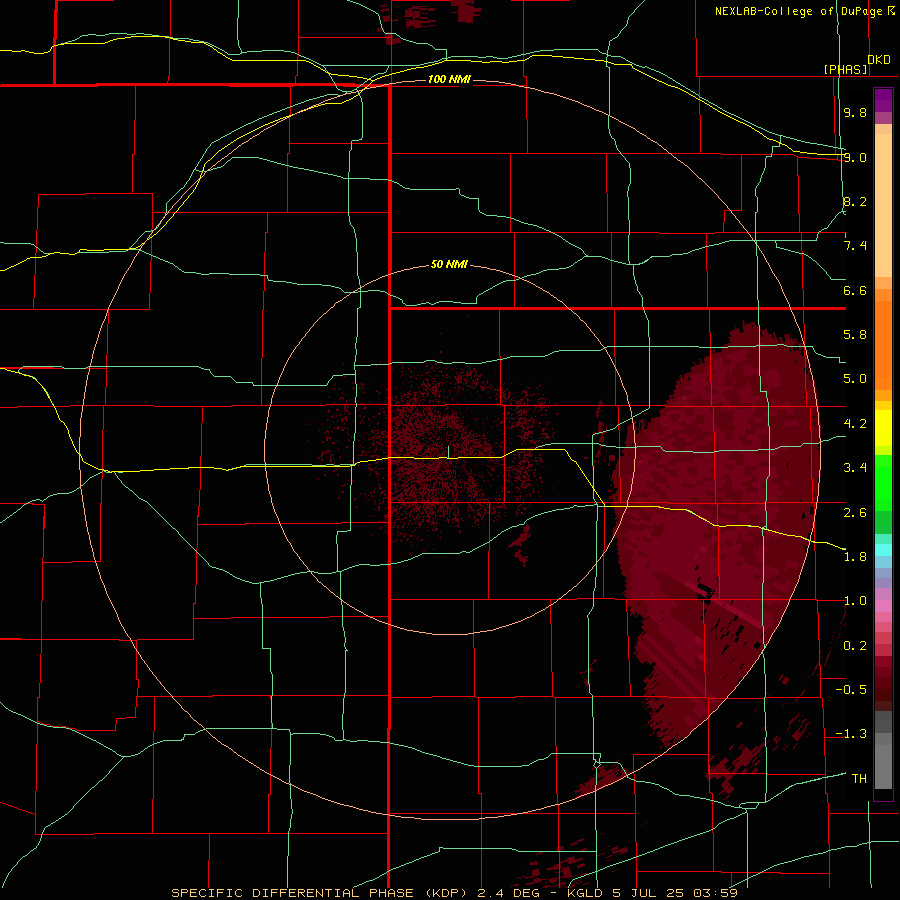
Task: Click the 50 NMI range ring label
Action: tap(449, 265)
